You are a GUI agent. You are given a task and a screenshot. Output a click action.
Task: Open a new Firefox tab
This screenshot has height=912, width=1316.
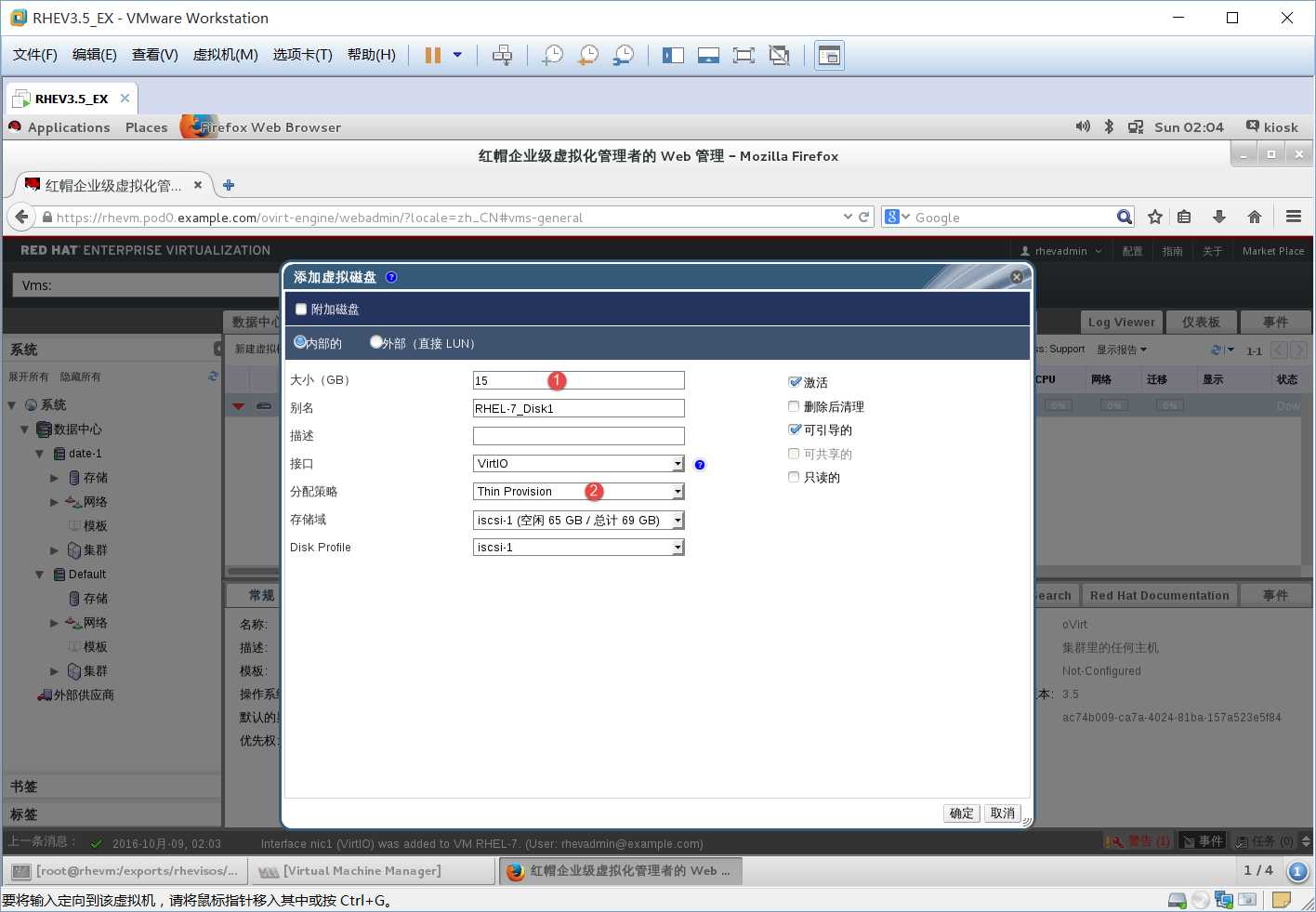(x=229, y=185)
